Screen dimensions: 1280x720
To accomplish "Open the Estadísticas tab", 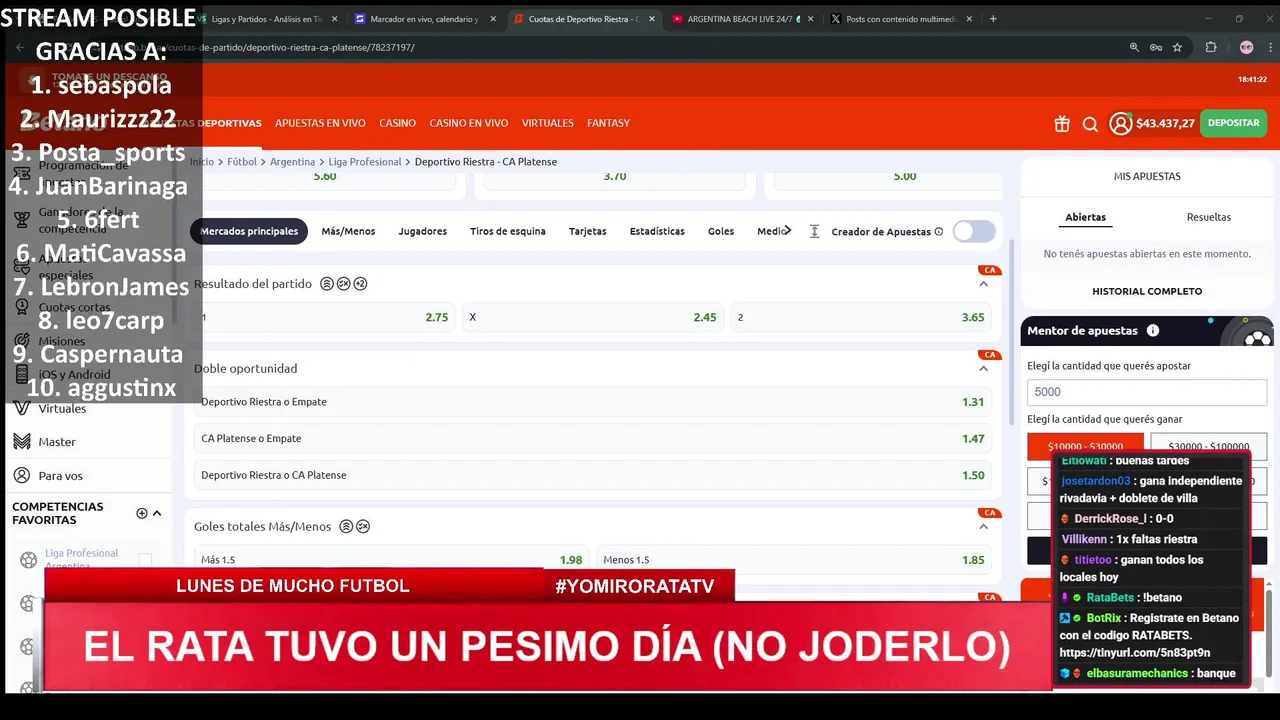I will coord(657,231).
